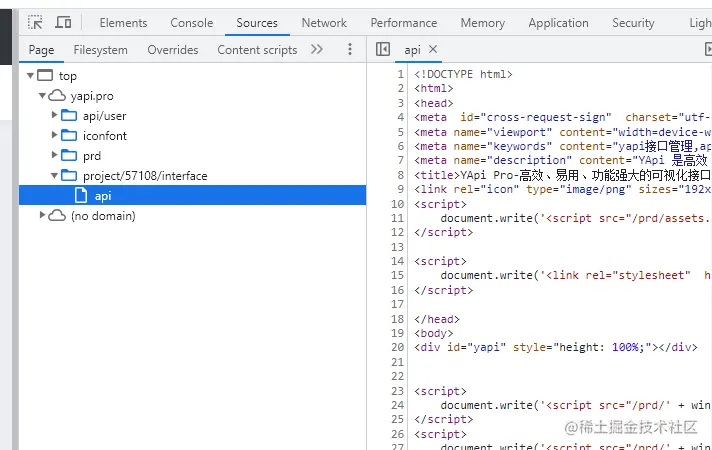
Task: Select the api file editor tab
Action: click(x=412, y=49)
